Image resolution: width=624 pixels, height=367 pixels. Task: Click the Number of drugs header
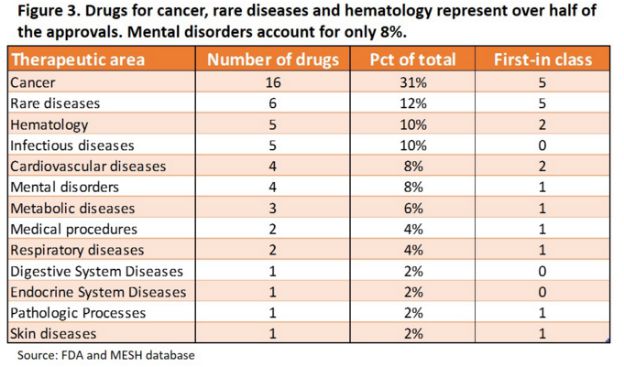pos(273,59)
